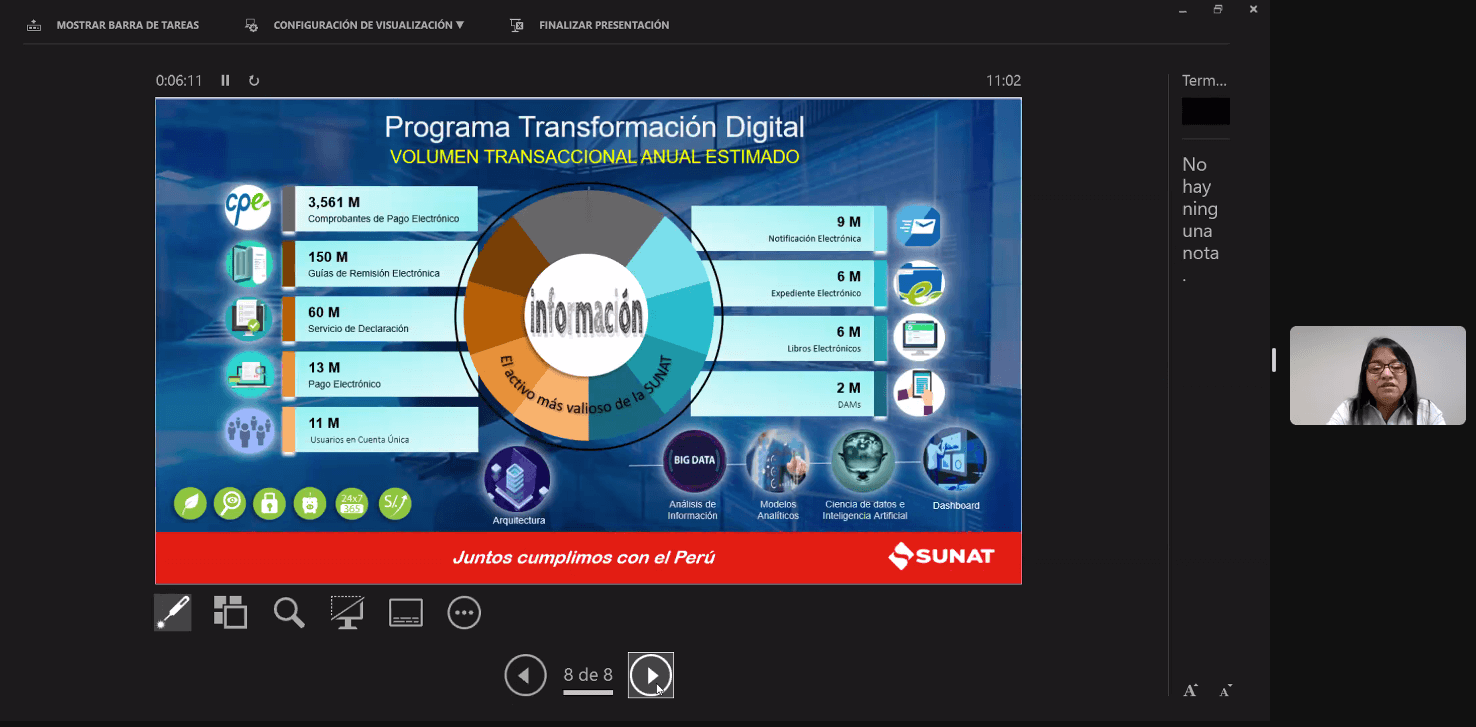The height and width of the screenshot is (727, 1476).
Task: Click the 3,561 M Comprobantes de Pago text
Action: click(x=383, y=209)
